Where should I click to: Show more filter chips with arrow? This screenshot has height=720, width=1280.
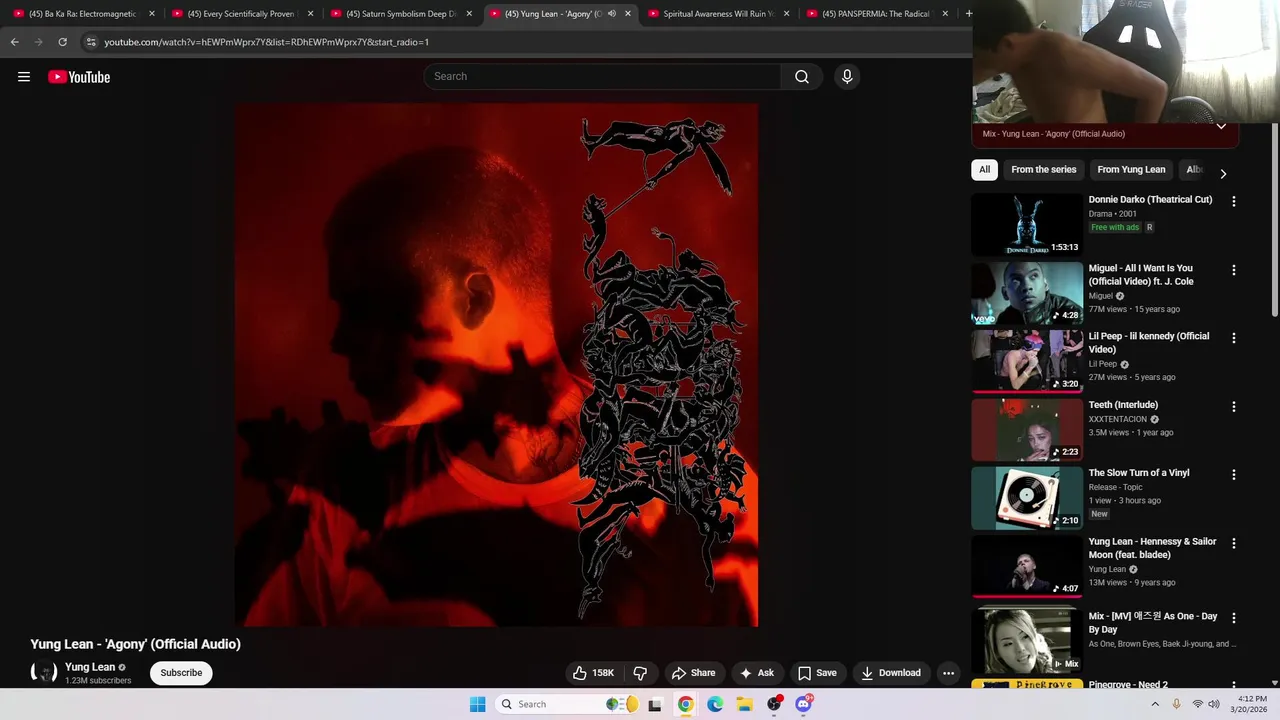pos(1222,174)
